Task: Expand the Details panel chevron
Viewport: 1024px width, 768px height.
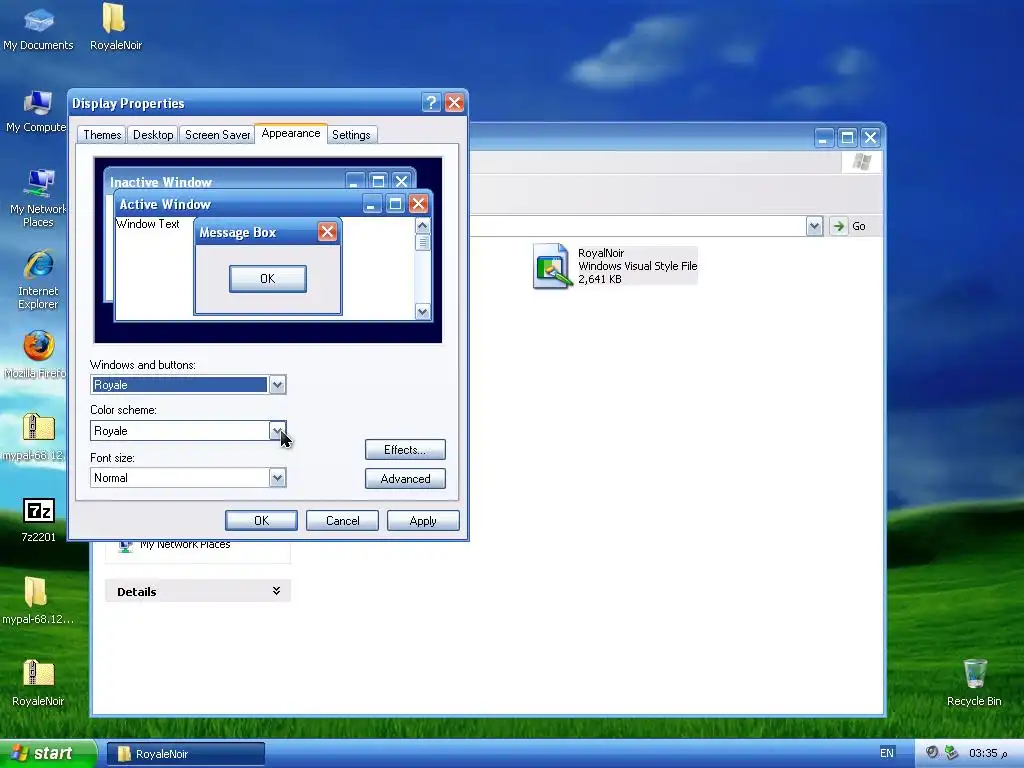Action: tap(276, 591)
